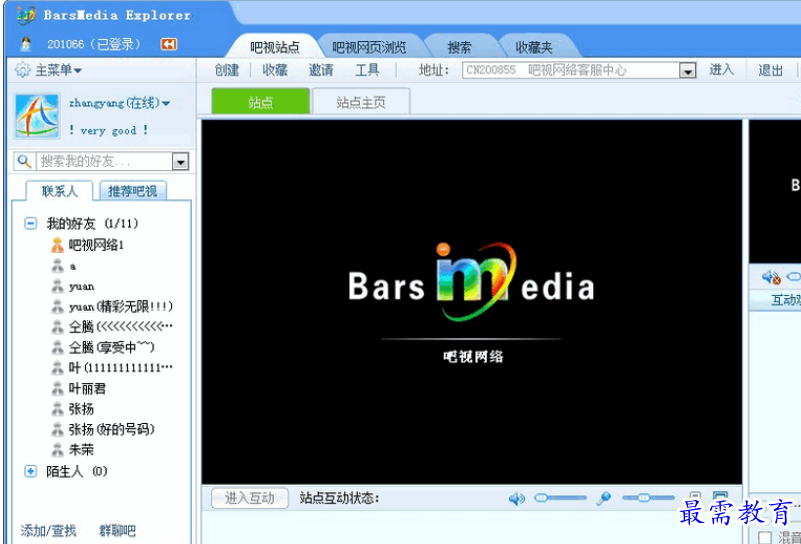Click the offline contact icon for yuan

57,287
